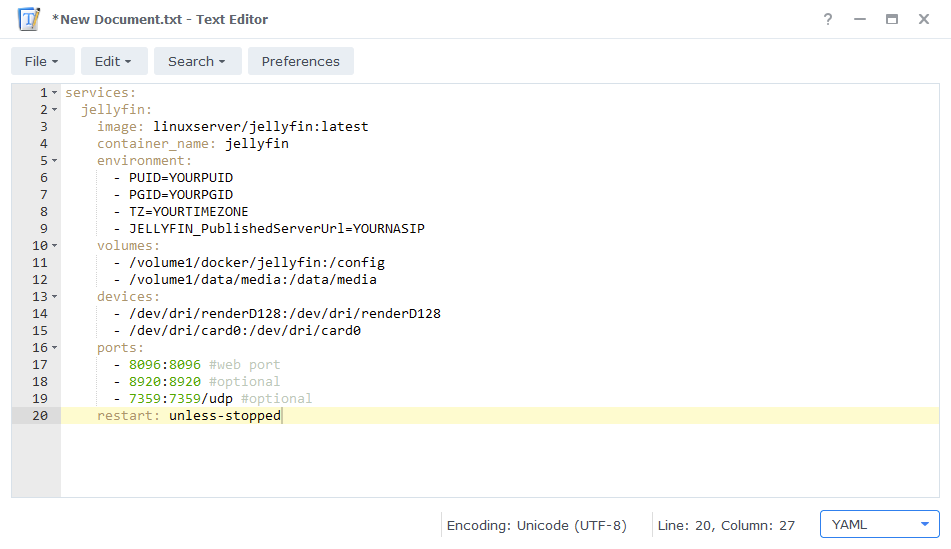951x549 pixels.
Task: Click the Text Editor app icon
Action: (x=29, y=19)
